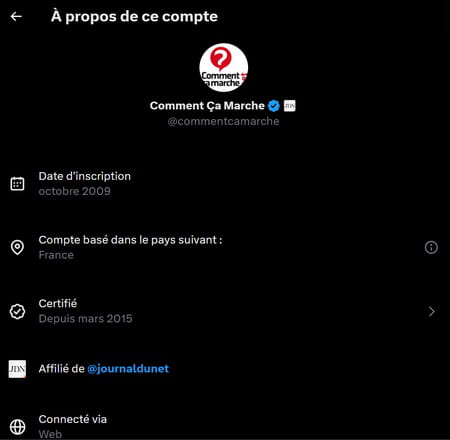The width and height of the screenshot is (450, 440).
Task: Open the country info circle icon
Action: (x=431, y=247)
